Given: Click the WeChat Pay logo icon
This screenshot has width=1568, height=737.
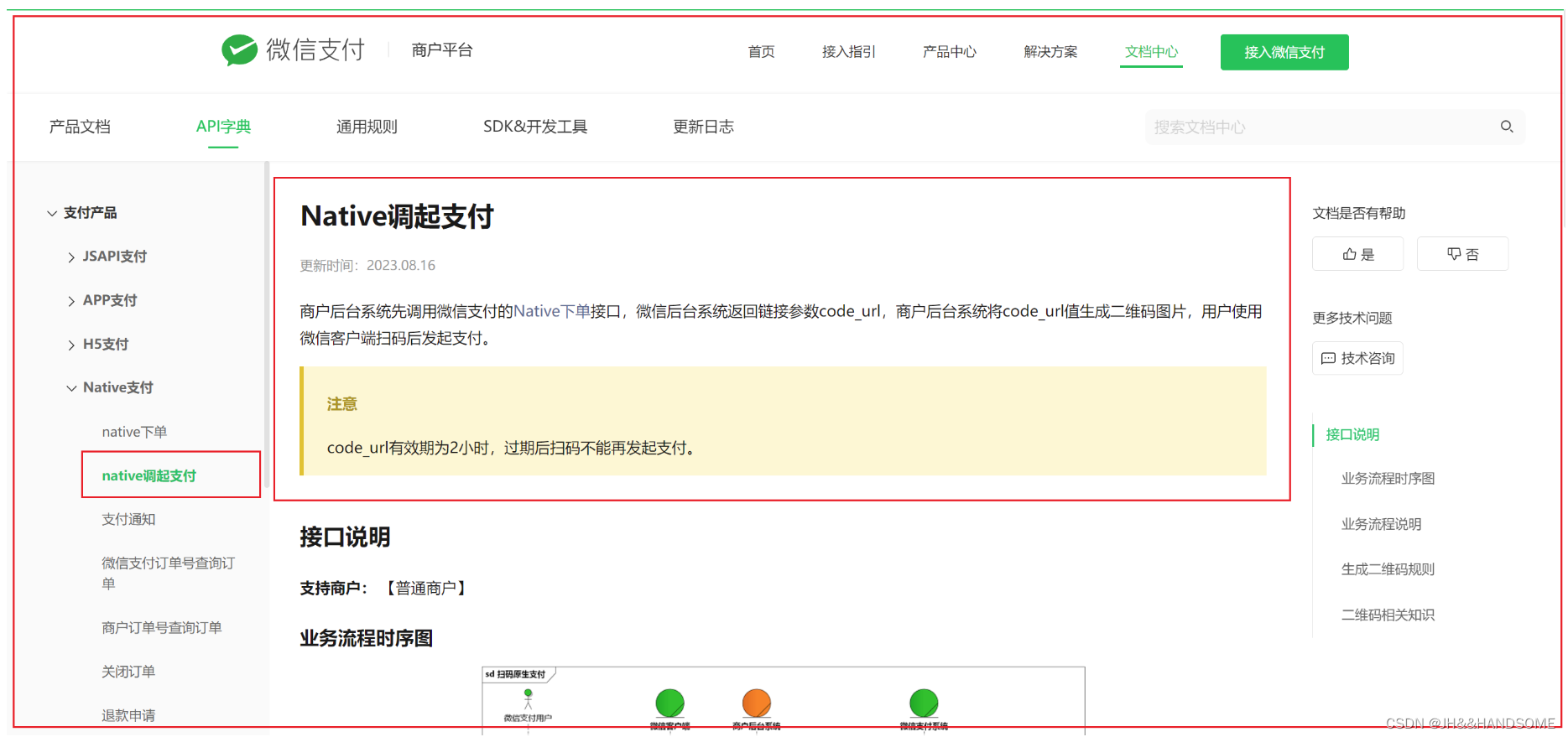Looking at the screenshot, I should point(239,50).
